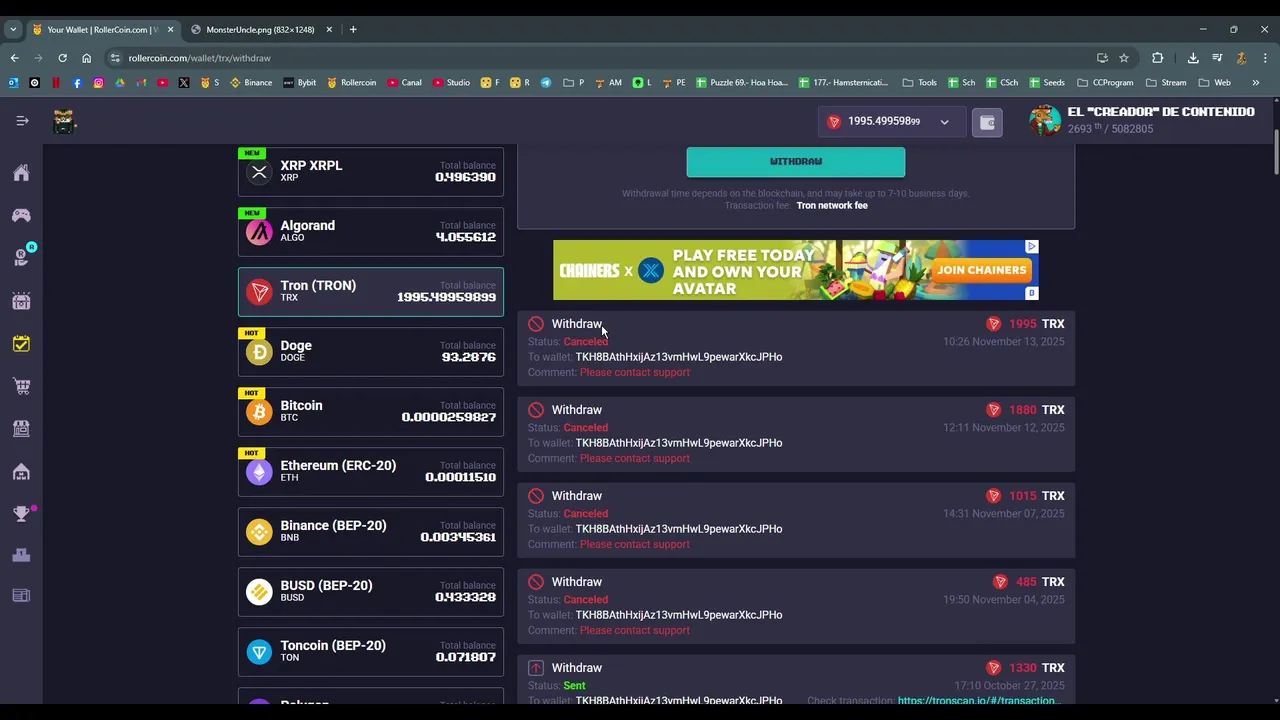Click the browser home button
Screen dimensions: 1280x720
[x=86, y=58]
